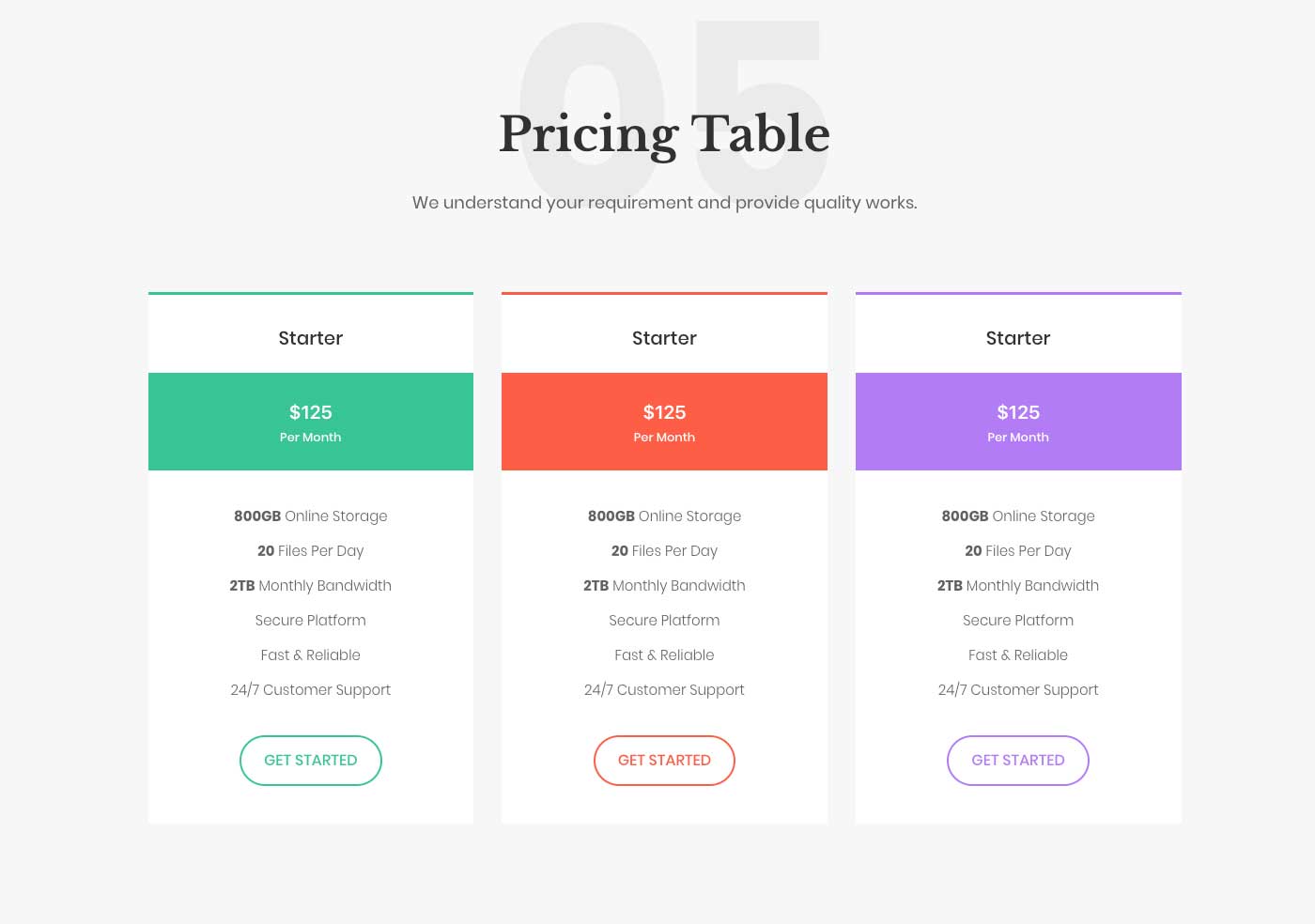Click 800GB Online Storage in green card

tap(311, 516)
